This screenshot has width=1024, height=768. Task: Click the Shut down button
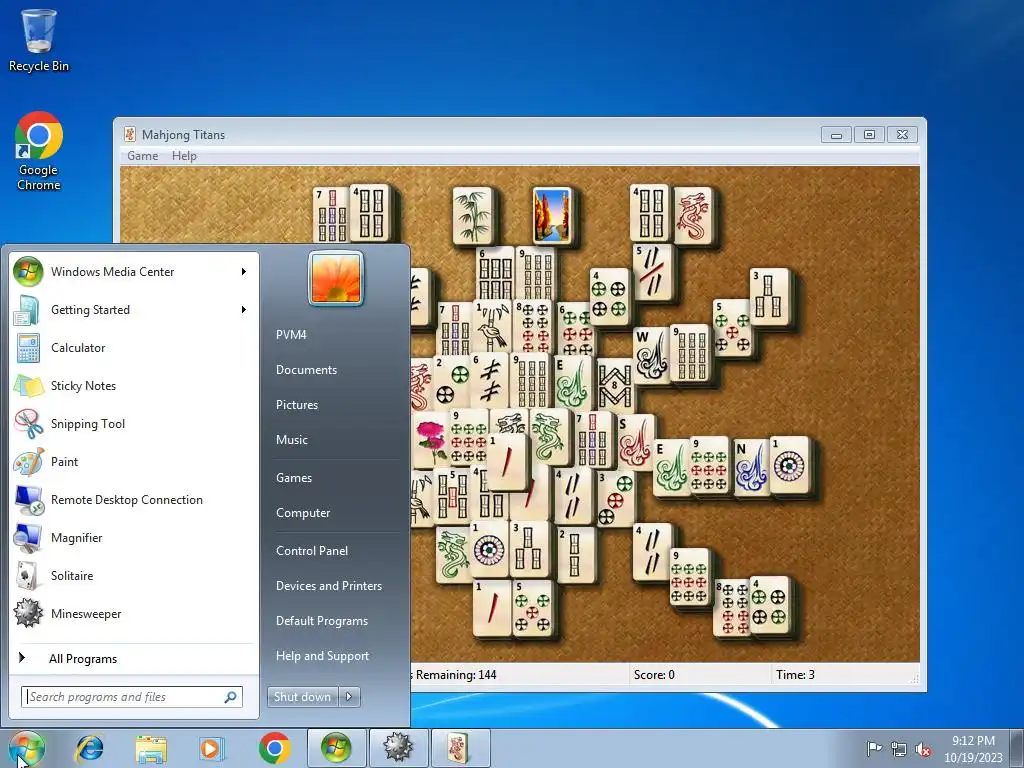302,697
